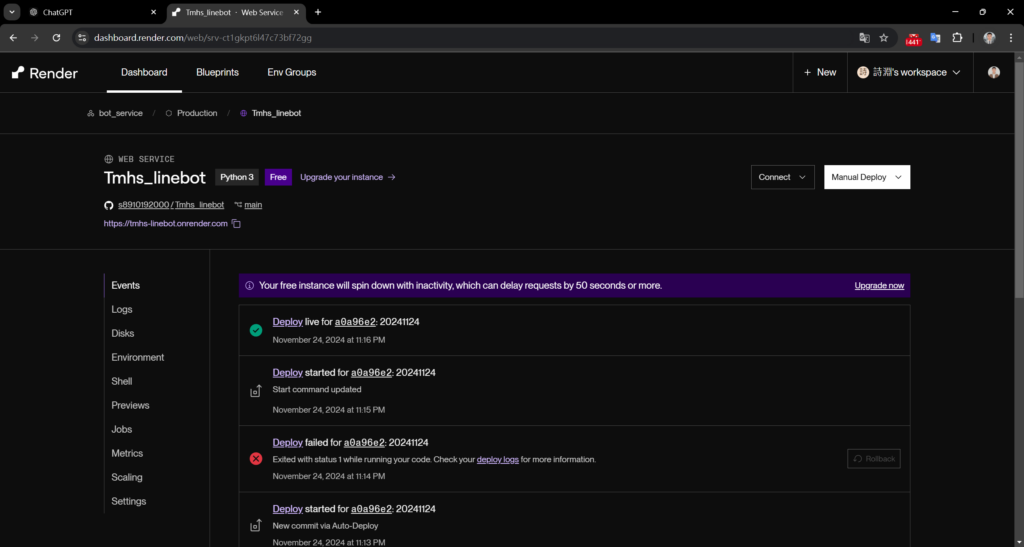The image size is (1024, 547).
Task: Open Chrome profile avatar
Action: tap(989, 38)
